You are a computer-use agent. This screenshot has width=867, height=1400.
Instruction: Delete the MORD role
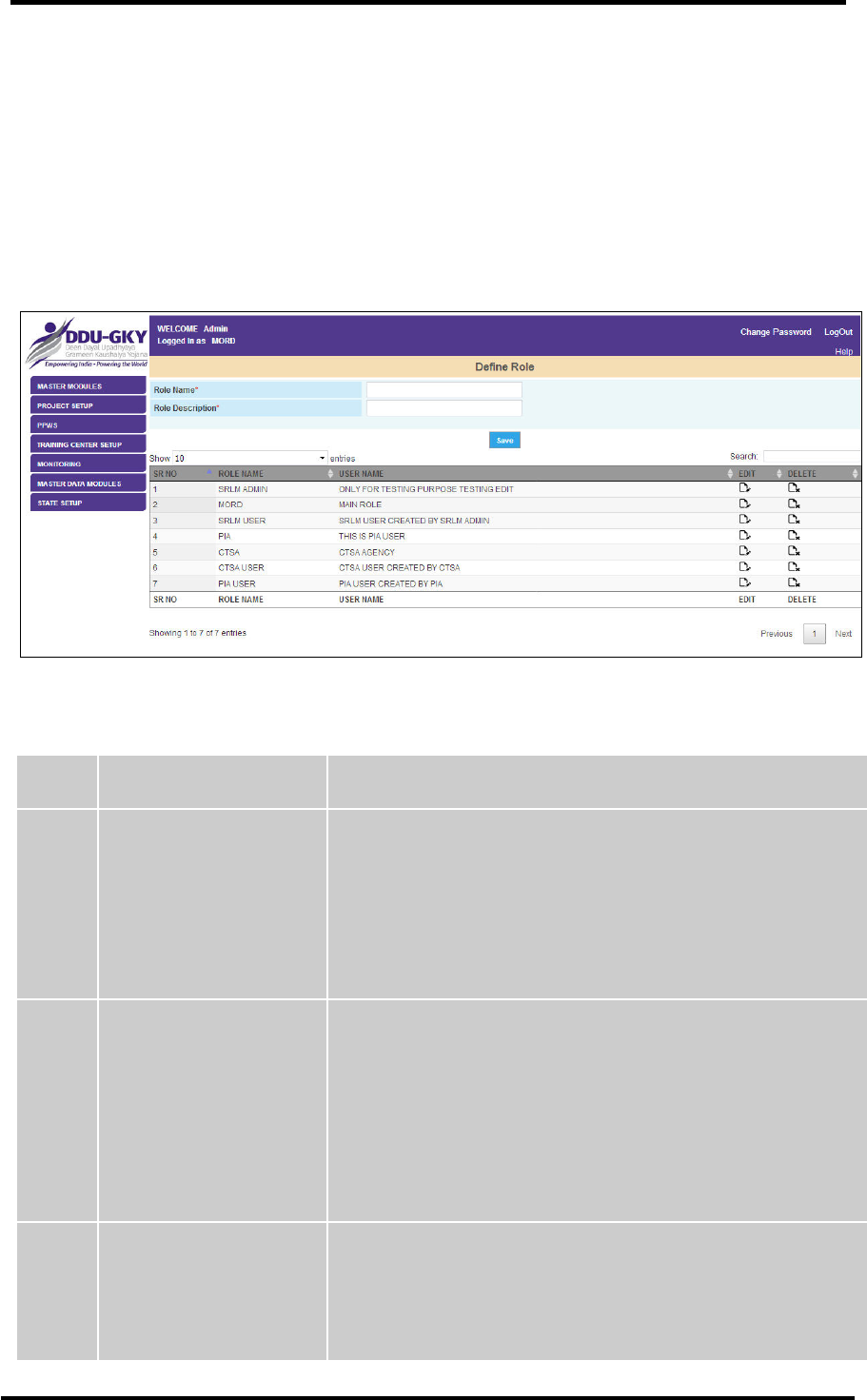pos(794,504)
